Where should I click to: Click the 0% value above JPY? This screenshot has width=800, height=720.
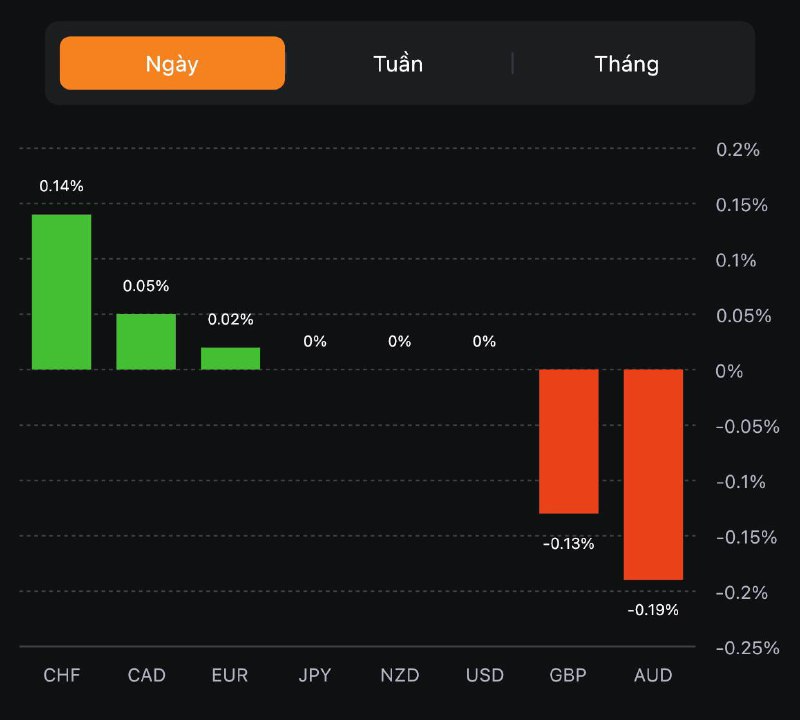coord(315,341)
